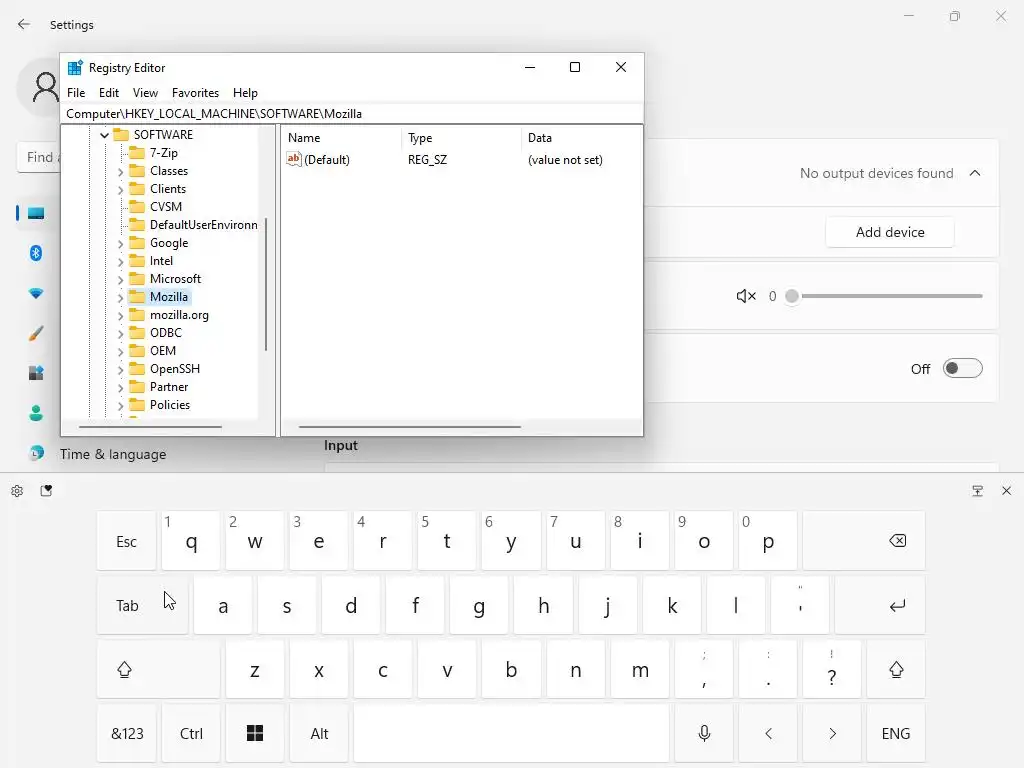1024x768 pixels.
Task: Select the SOFTWARE key folder icon
Action: point(121,135)
